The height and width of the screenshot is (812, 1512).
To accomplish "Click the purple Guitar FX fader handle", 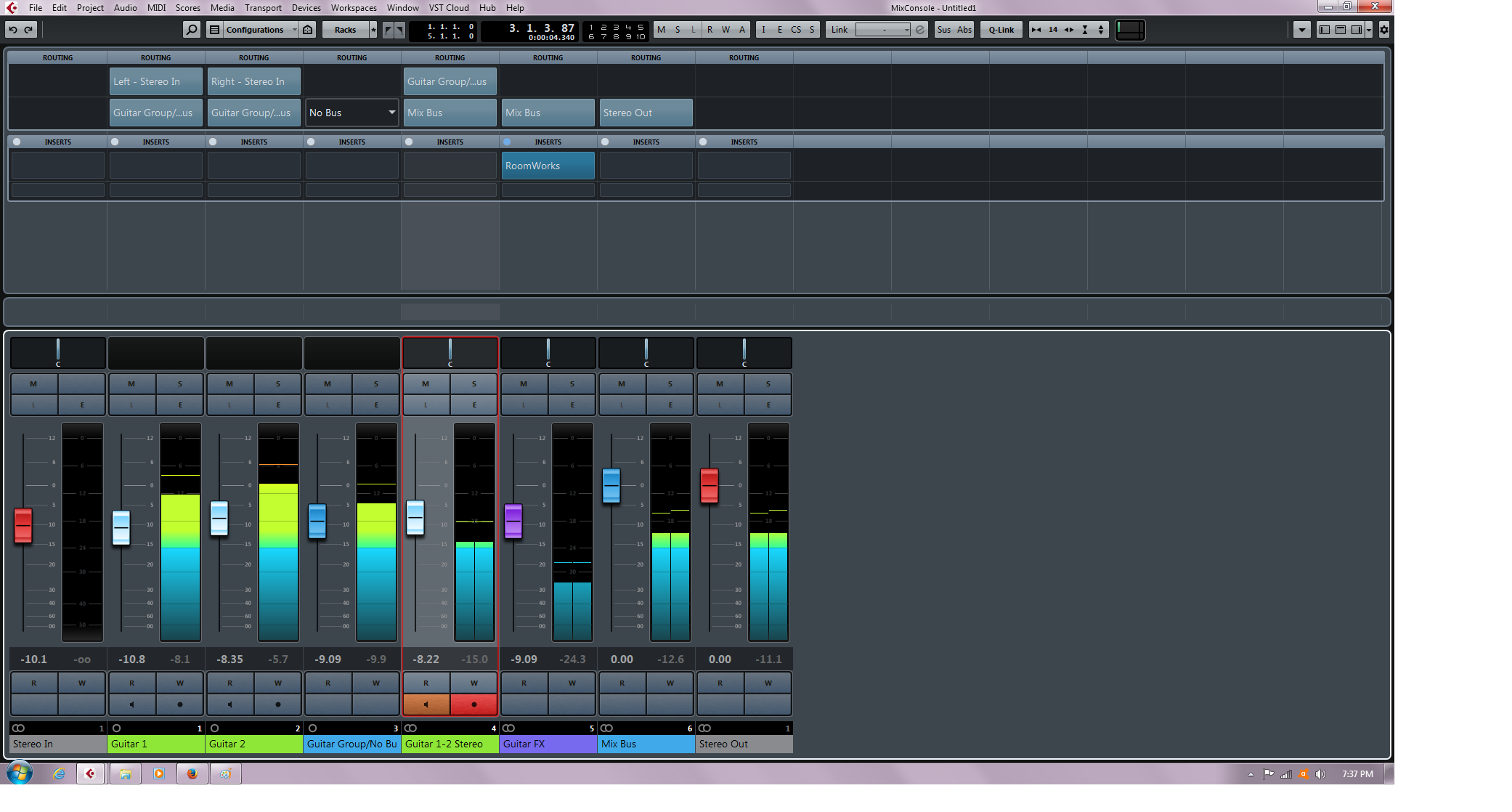I will point(513,521).
